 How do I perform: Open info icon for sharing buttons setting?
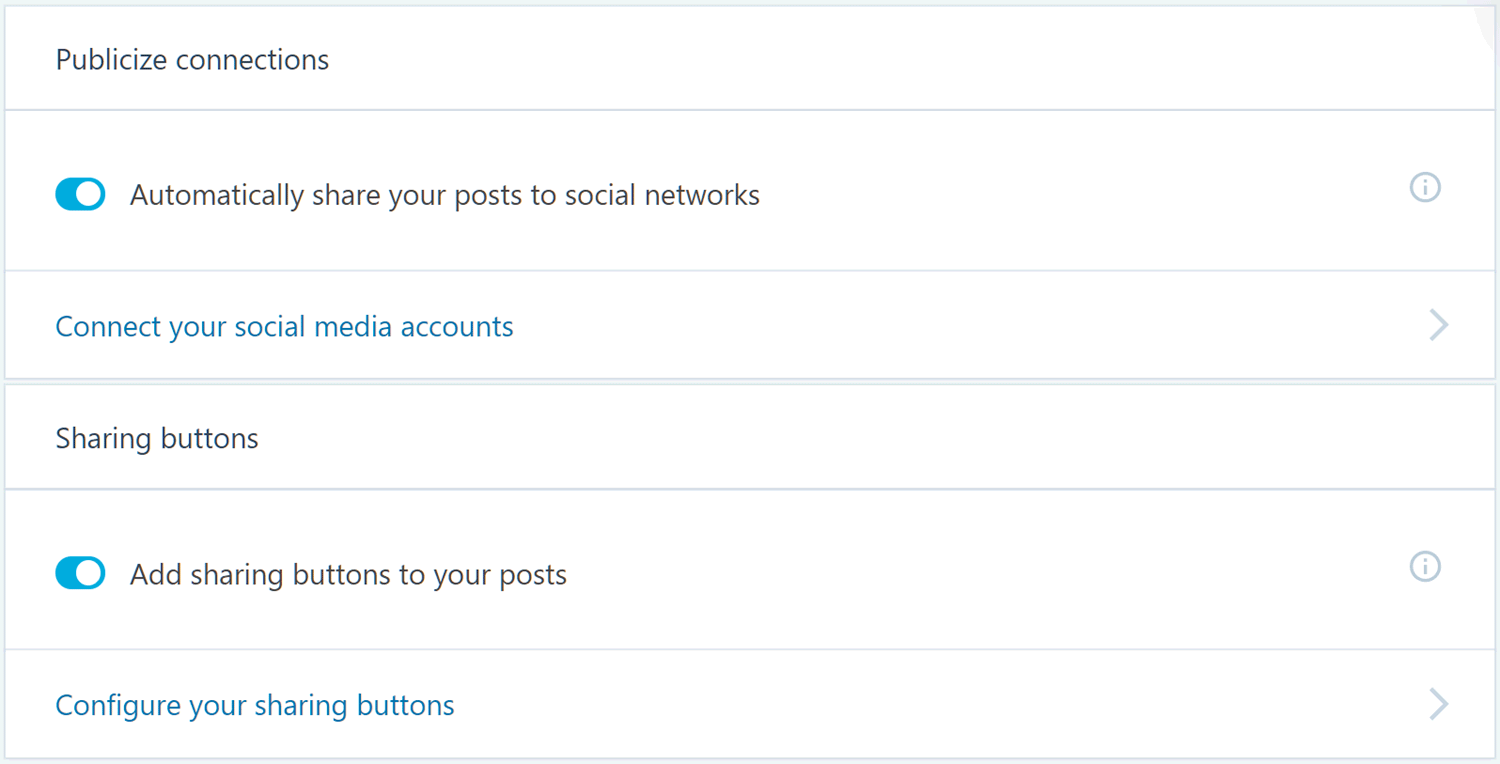1425,567
